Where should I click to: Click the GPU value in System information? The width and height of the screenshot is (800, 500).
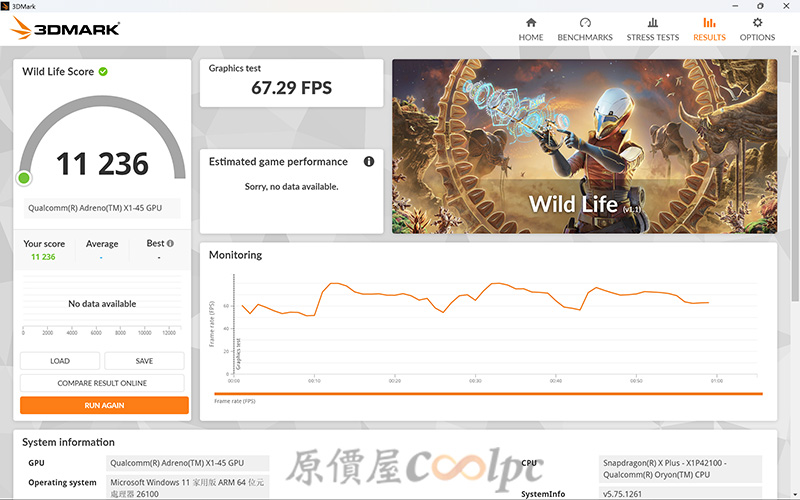click(x=188, y=463)
